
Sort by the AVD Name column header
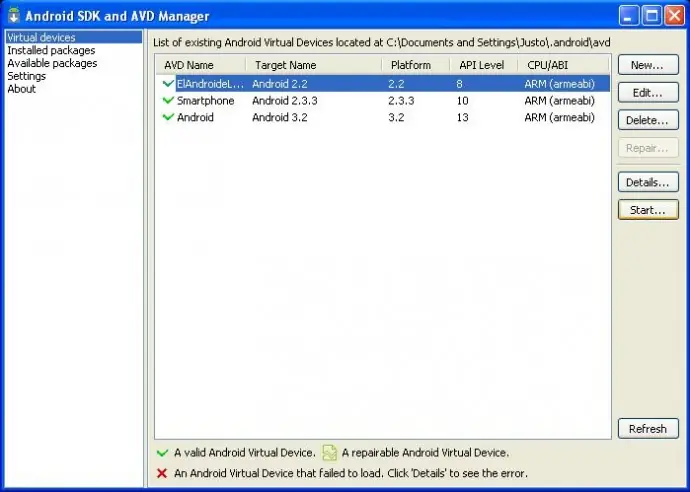pyautogui.click(x=201, y=65)
